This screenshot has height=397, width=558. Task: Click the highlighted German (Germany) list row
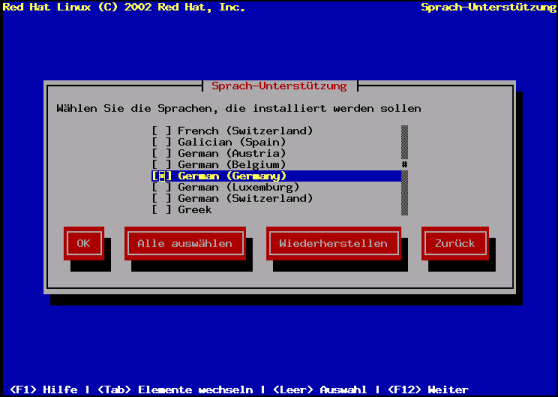click(277, 176)
